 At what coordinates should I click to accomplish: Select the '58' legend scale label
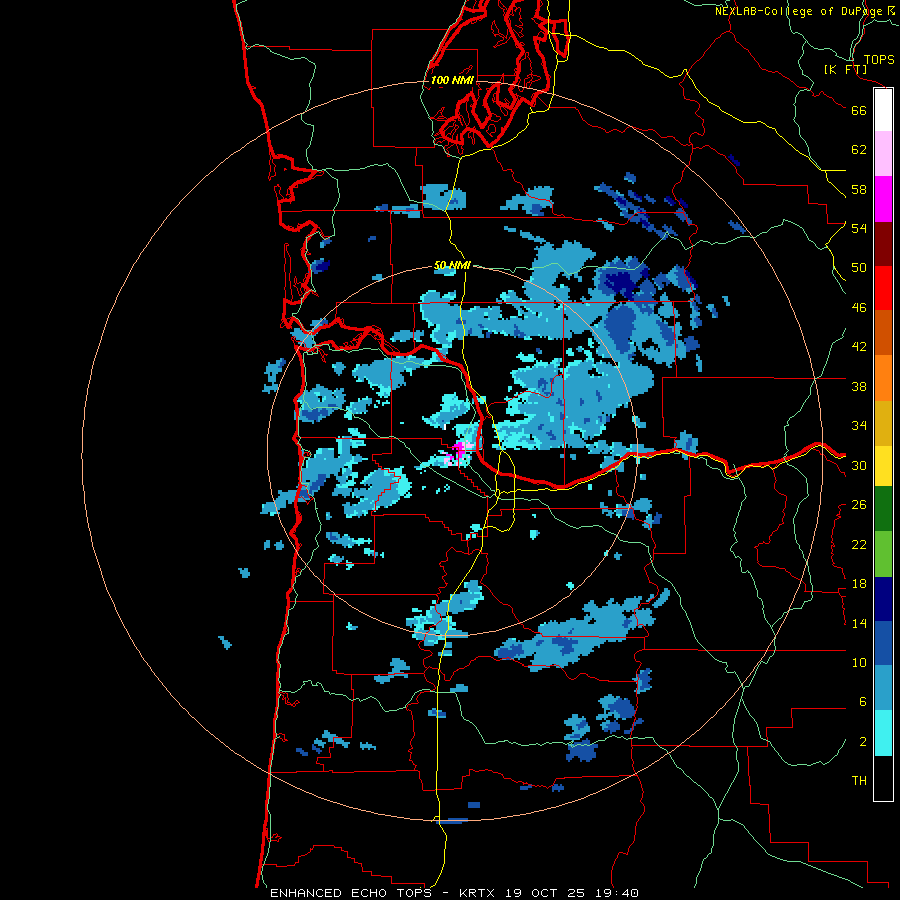pos(859,189)
